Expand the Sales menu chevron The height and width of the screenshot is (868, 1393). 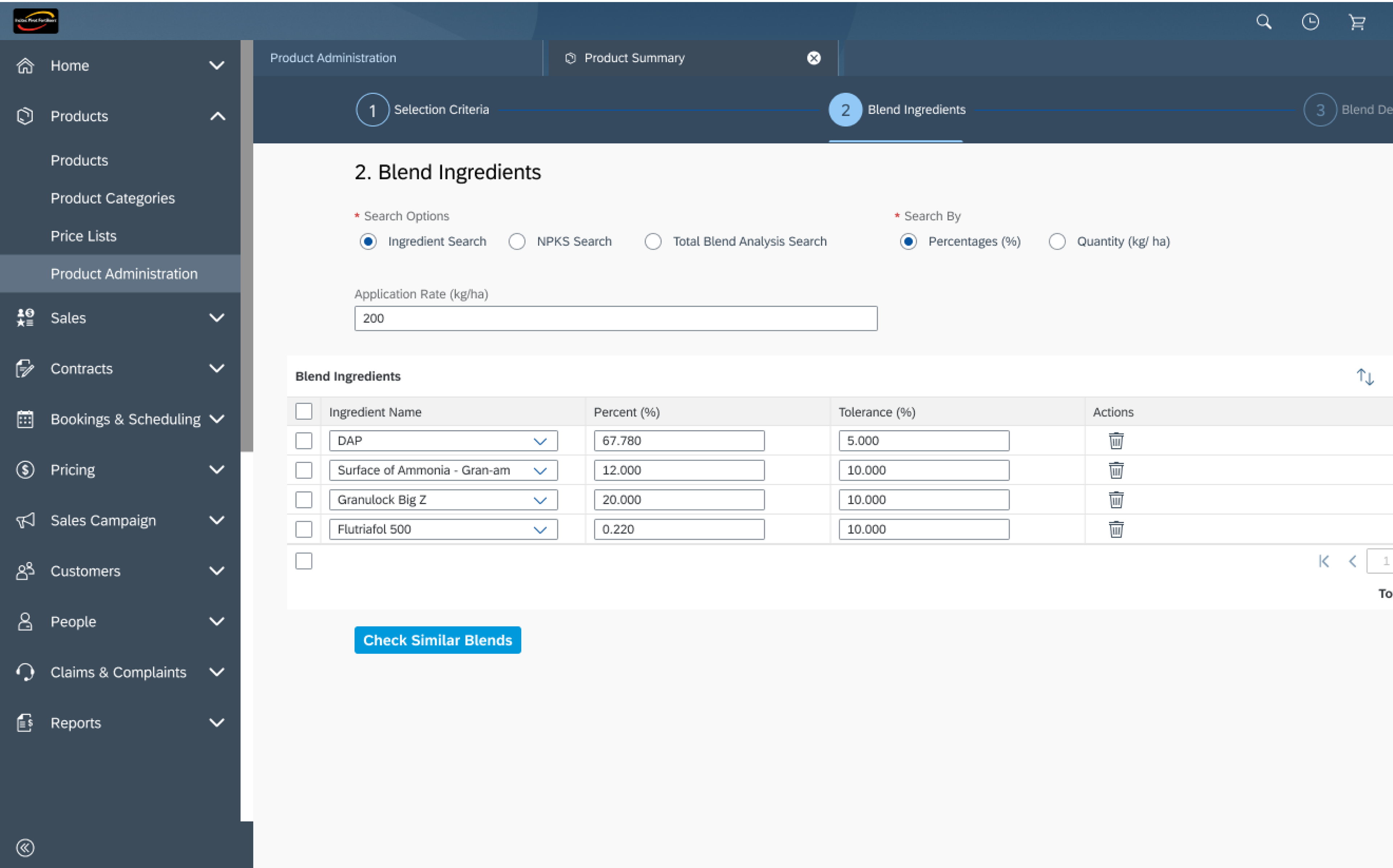(x=217, y=318)
